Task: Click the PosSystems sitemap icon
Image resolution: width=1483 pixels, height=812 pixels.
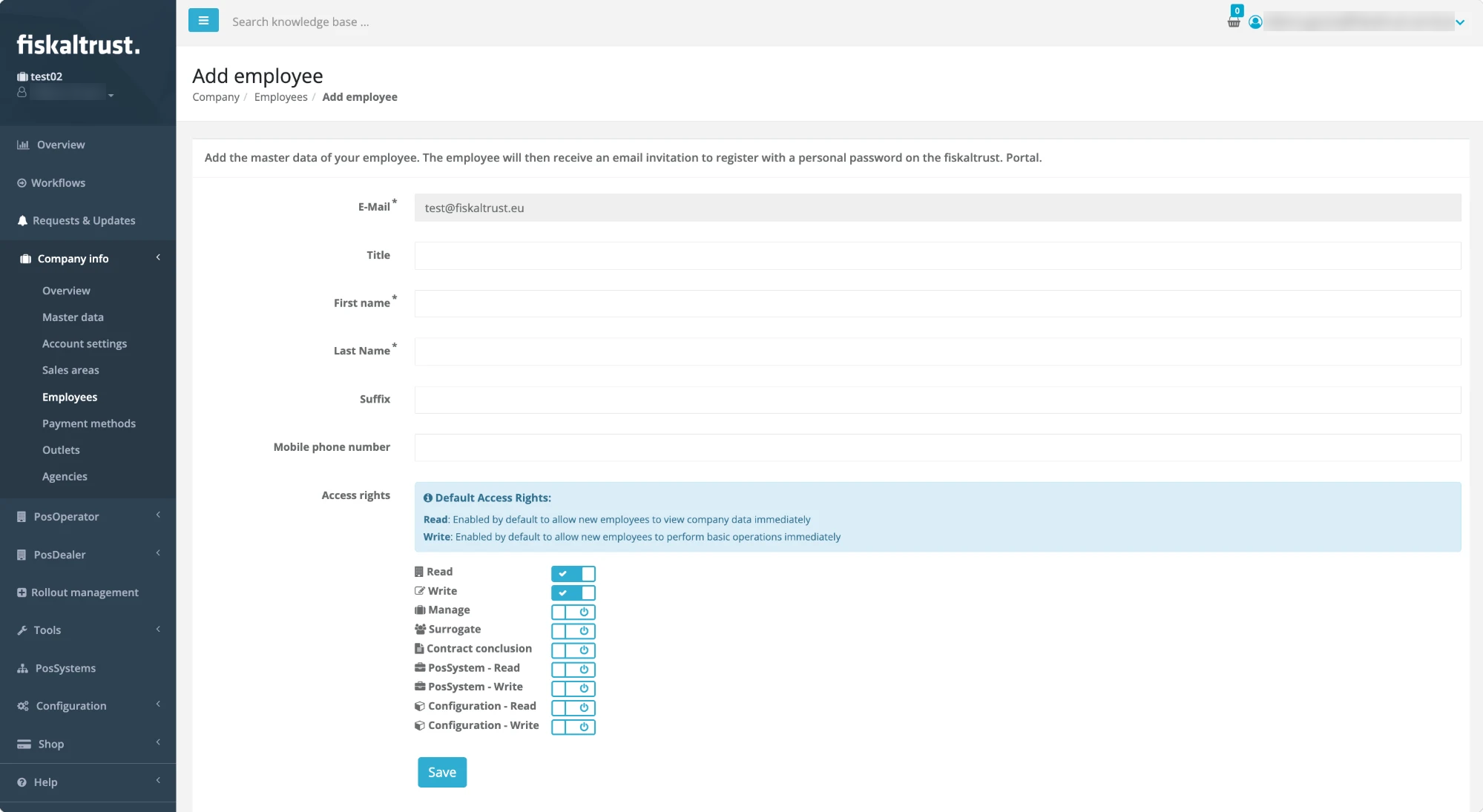Action: point(23,668)
